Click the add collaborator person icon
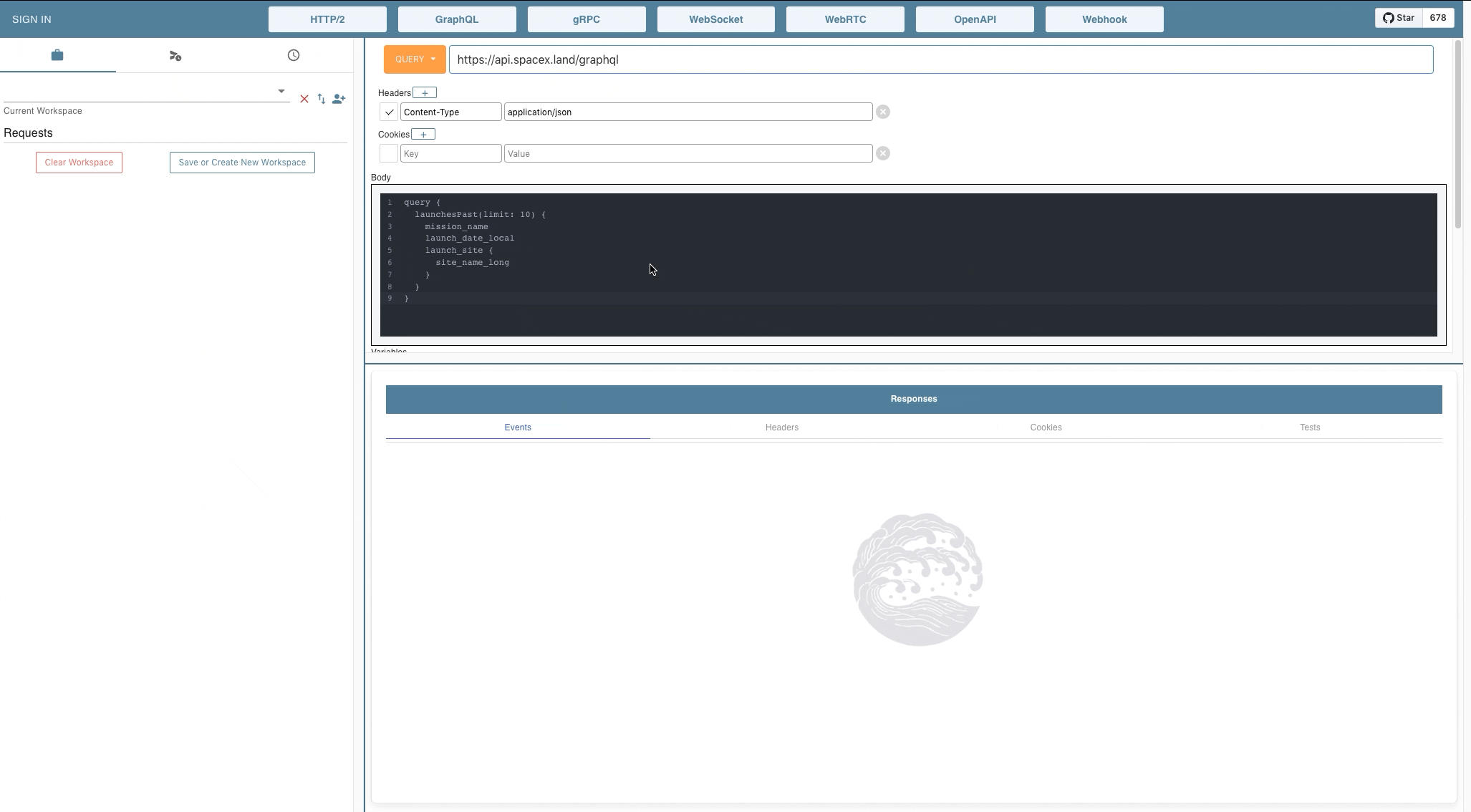1471x812 pixels. (339, 99)
